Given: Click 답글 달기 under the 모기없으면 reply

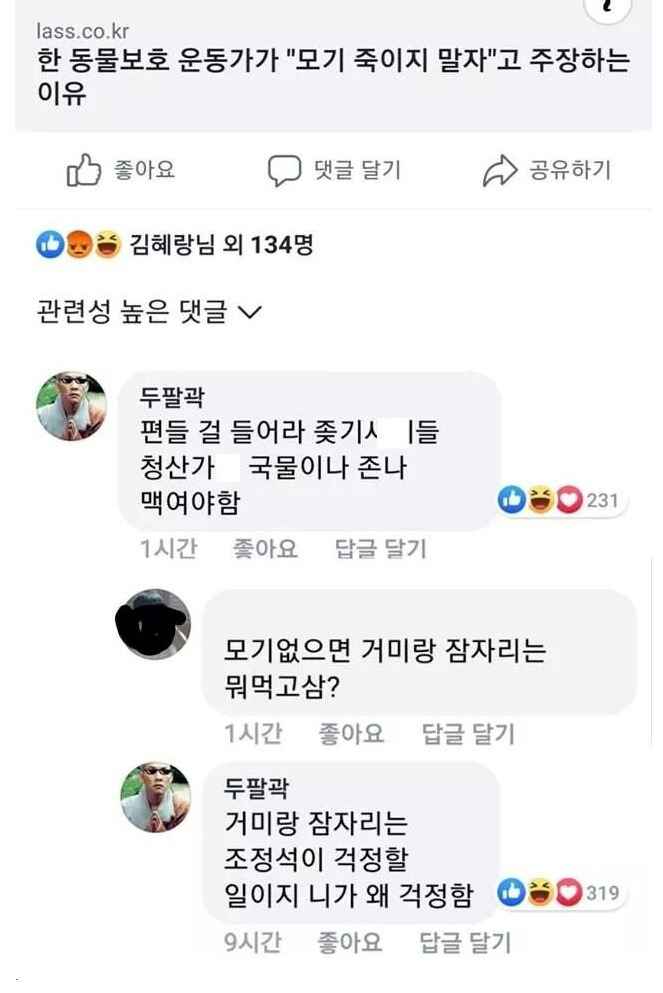Looking at the screenshot, I should coord(467,734).
